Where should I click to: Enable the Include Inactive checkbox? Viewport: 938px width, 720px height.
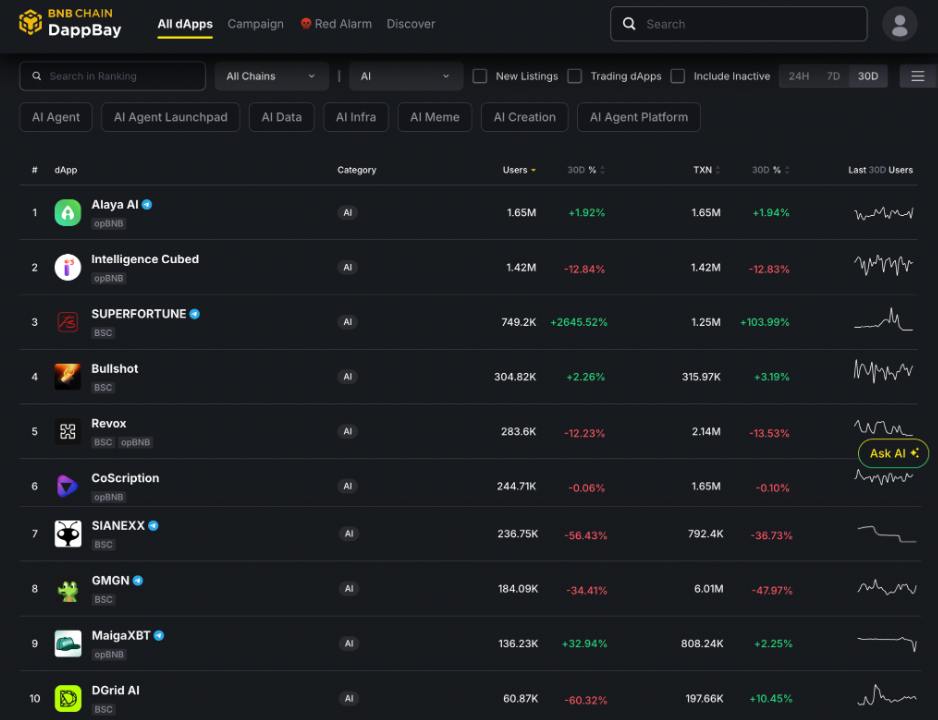pyautogui.click(x=677, y=76)
